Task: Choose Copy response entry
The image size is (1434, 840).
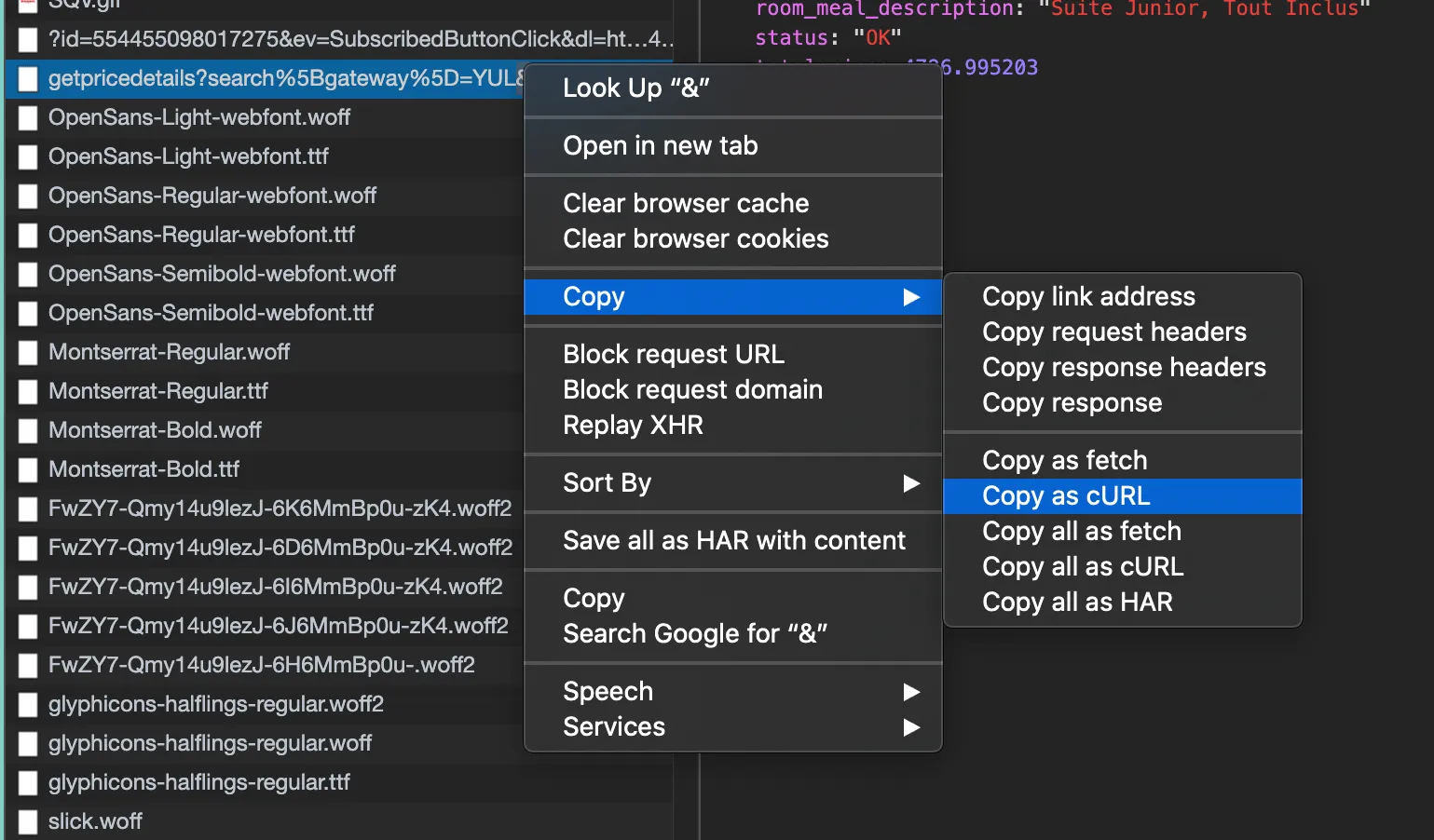Action: pyautogui.click(x=1122, y=403)
